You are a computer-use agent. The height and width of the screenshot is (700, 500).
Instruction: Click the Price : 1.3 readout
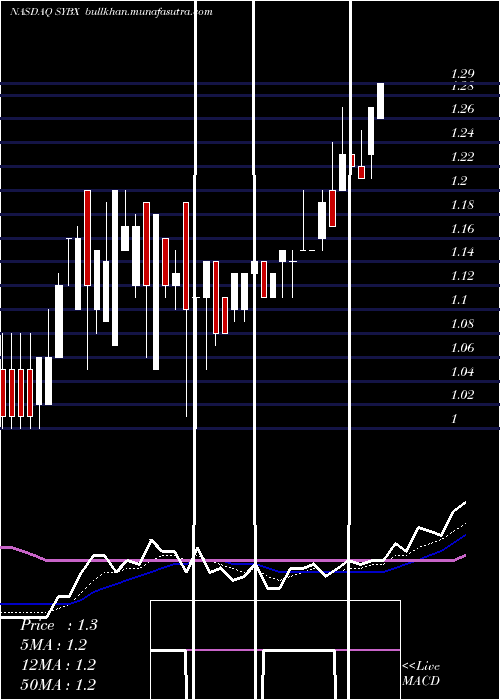(x=58, y=625)
